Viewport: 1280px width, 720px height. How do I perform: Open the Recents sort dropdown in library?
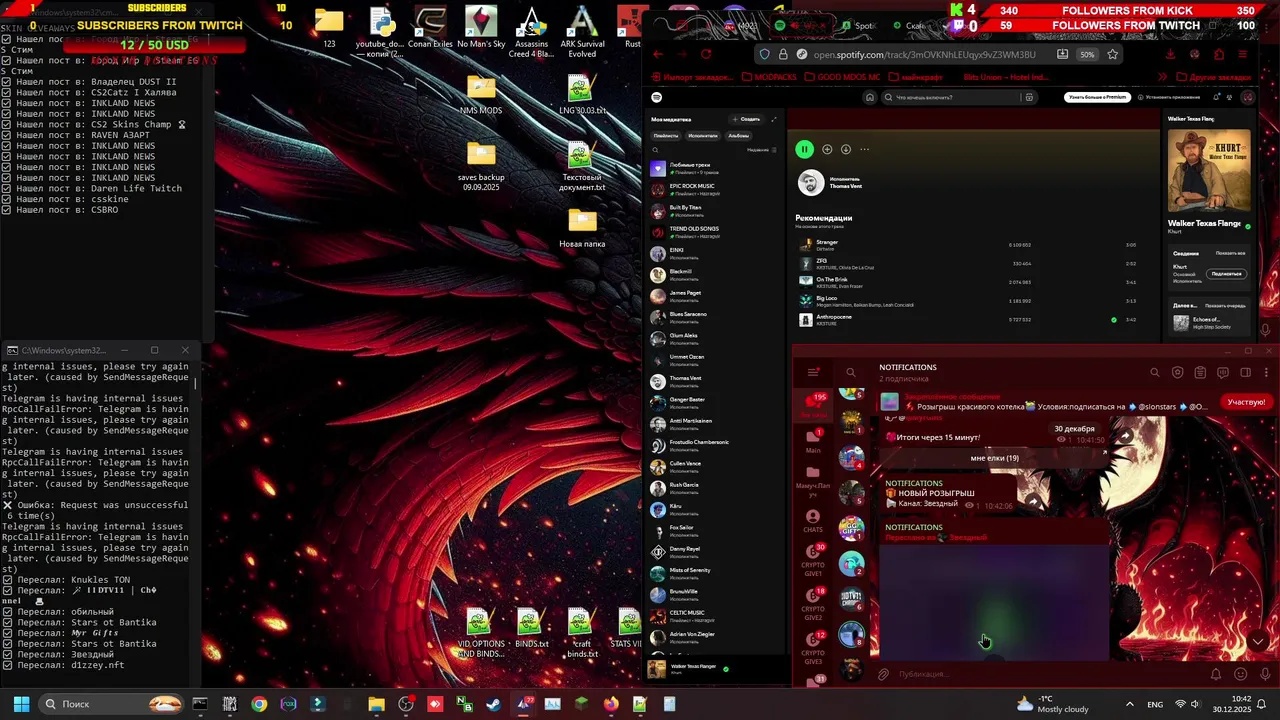tap(761, 150)
